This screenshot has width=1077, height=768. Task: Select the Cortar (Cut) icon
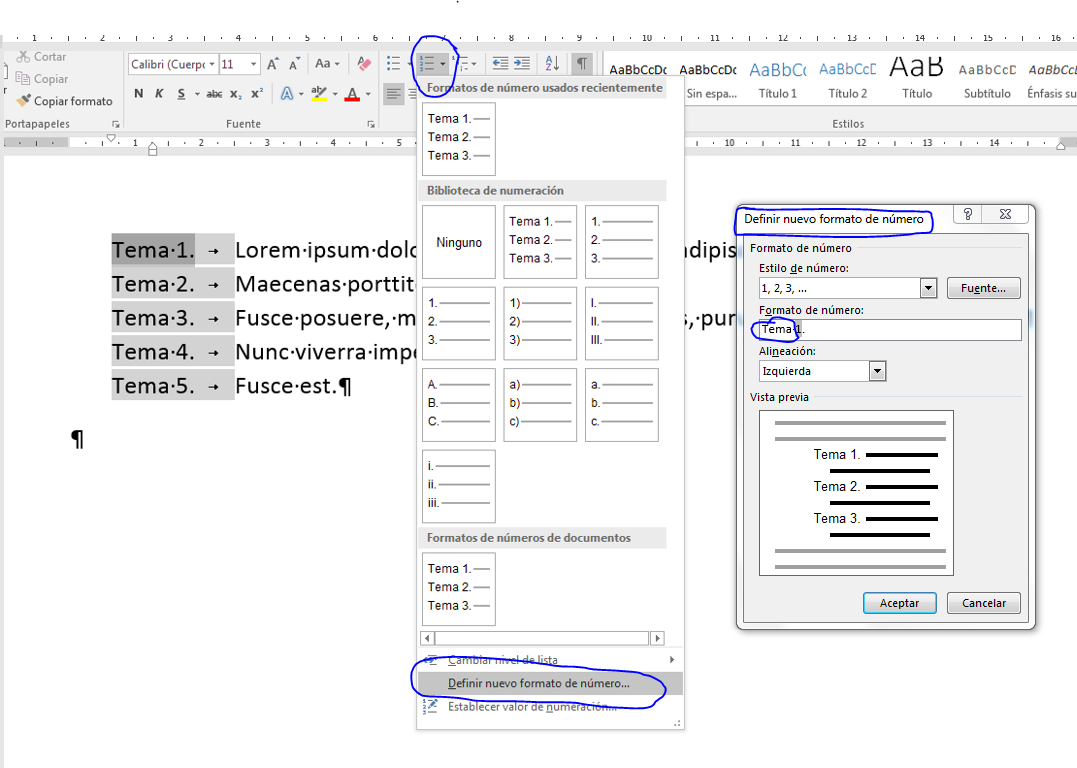[x=25, y=56]
